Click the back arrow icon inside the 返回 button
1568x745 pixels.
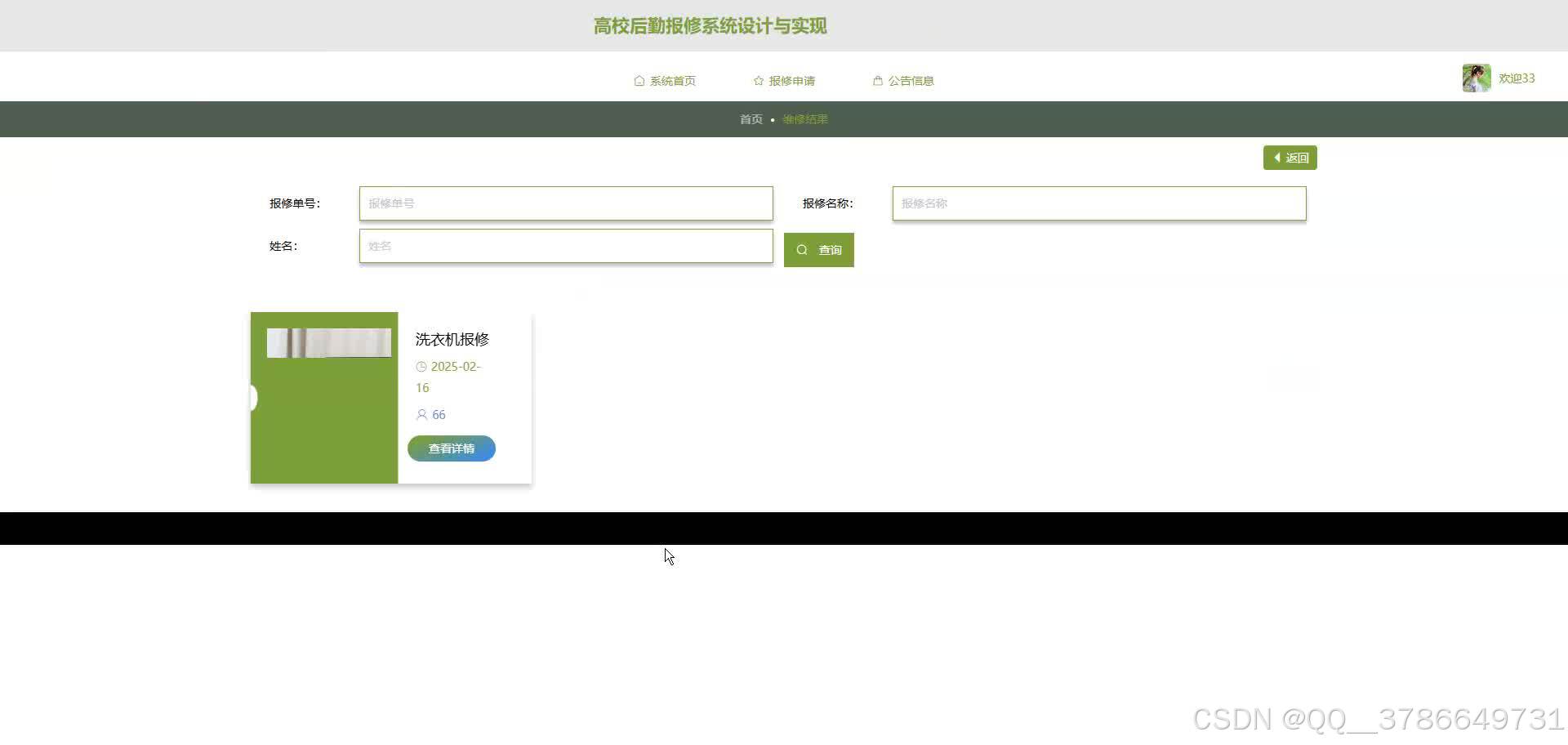tap(1277, 157)
